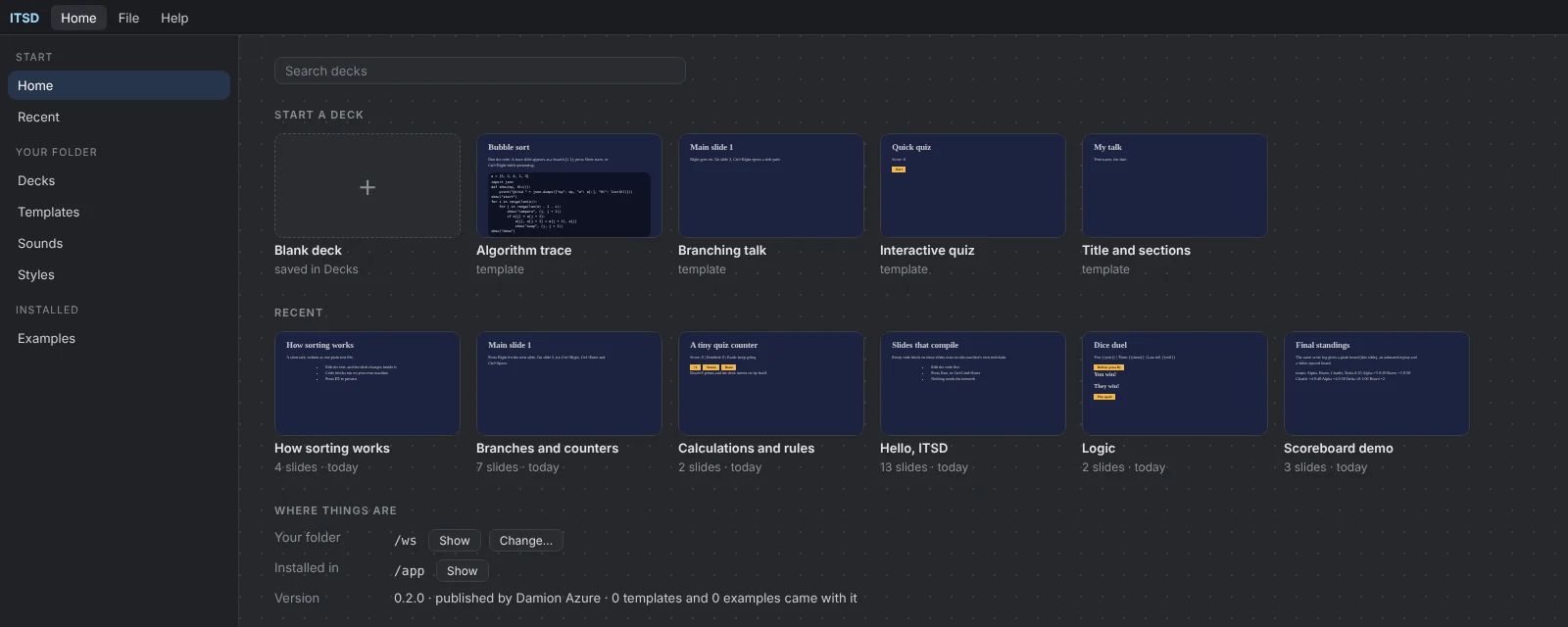Viewport: 1568px width, 627px height.
Task: Click the '4 slides · today' text
Action: 317,467
